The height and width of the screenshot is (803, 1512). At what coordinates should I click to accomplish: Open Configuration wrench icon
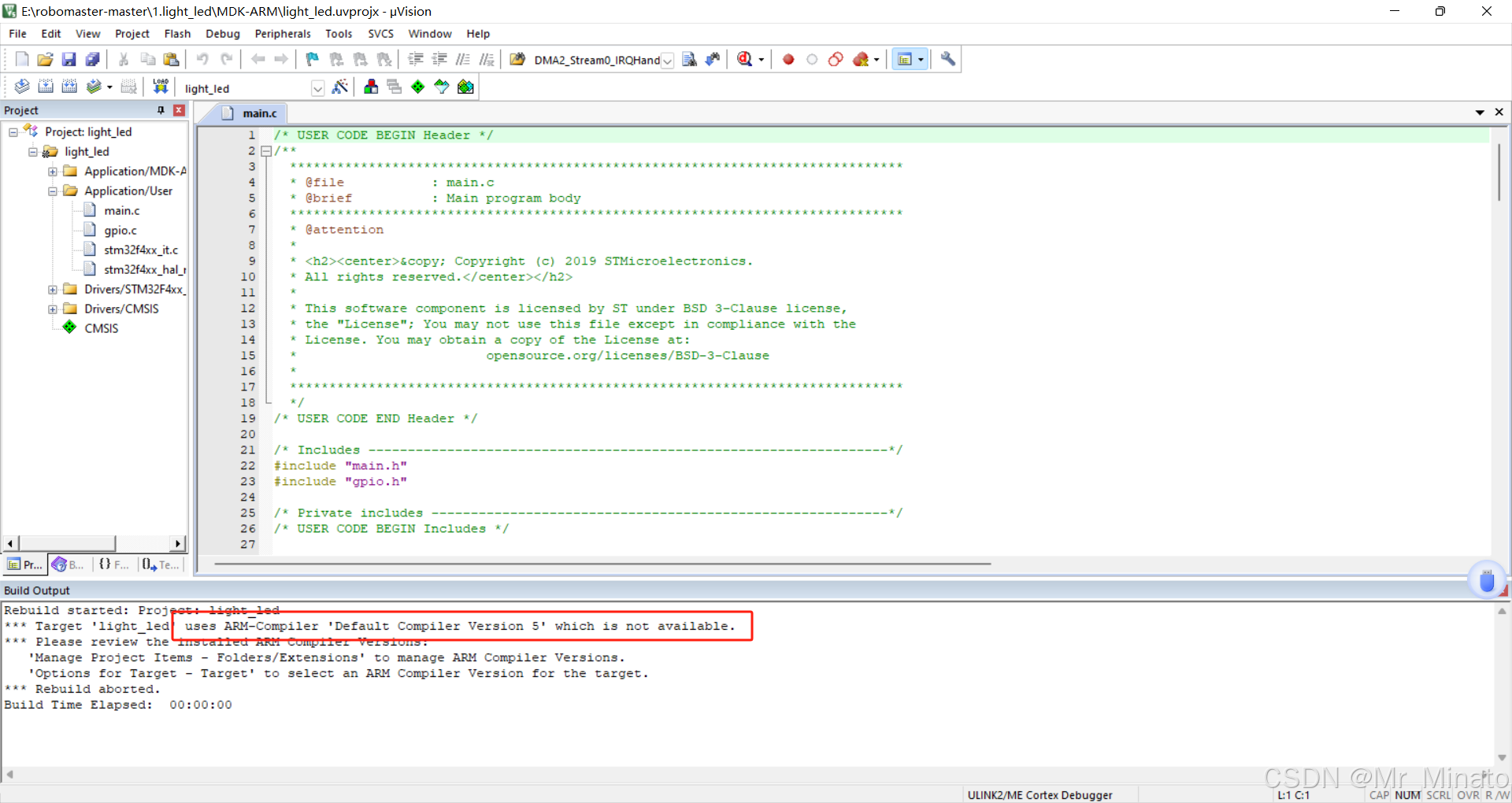(x=947, y=59)
